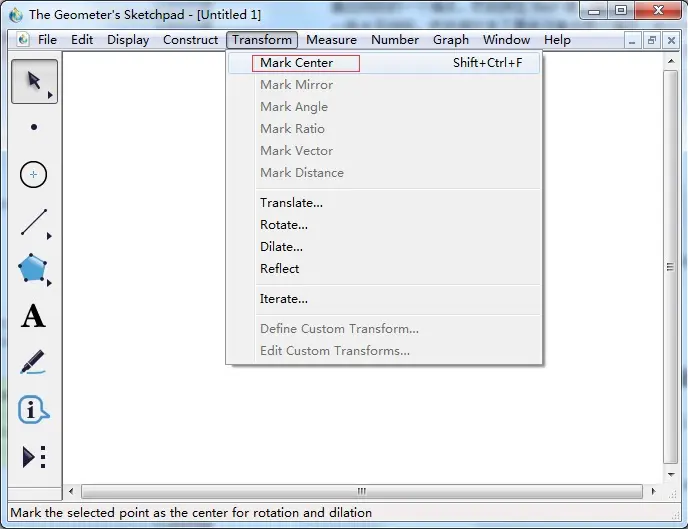Open the Construct menu
Screen dimensions: 688x529
(x=190, y=40)
